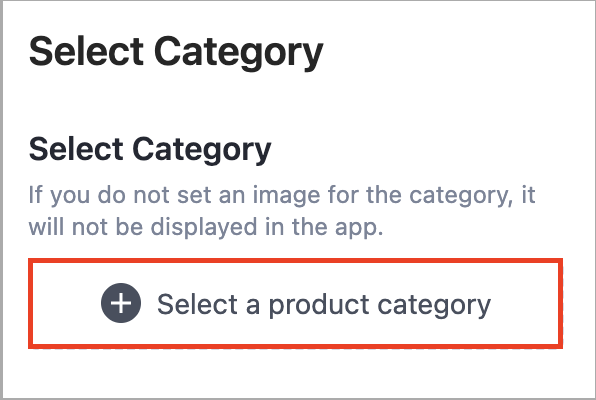The height and width of the screenshot is (400, 596).
Task: Click the red-outlined category selection box
Action: click(295, 303)
